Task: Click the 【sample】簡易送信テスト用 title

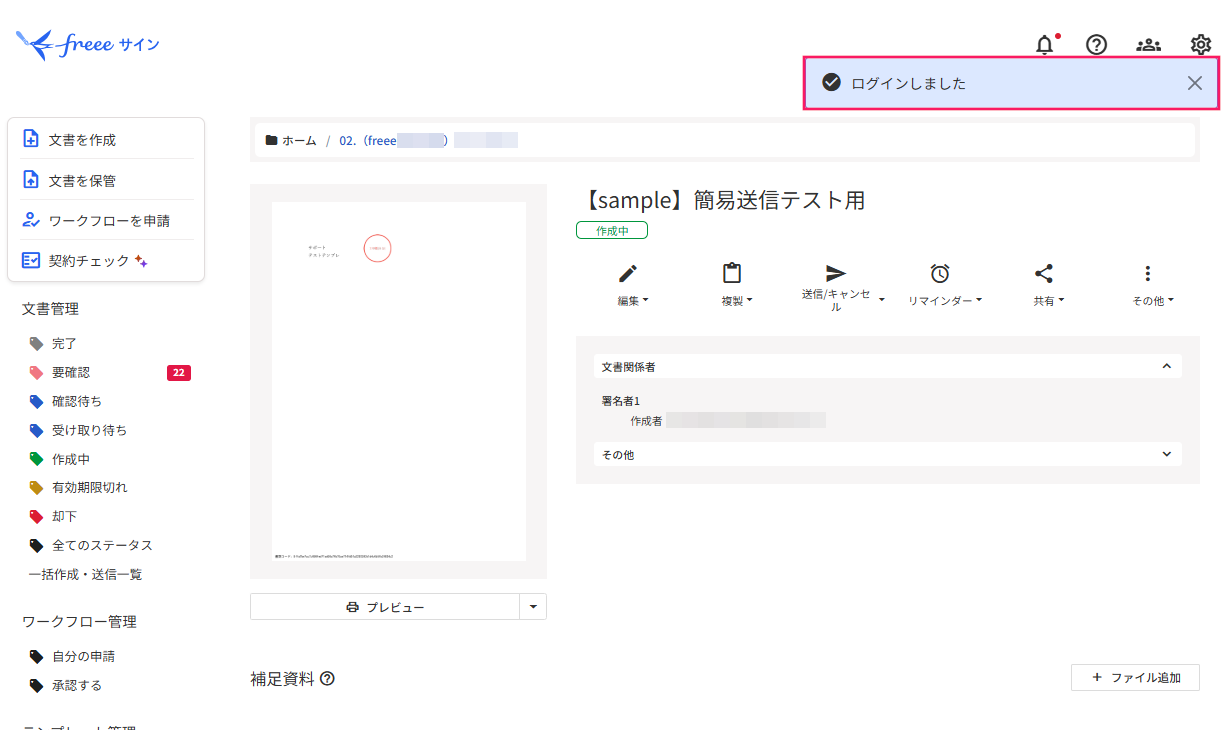Action: (x=720, y=200)
